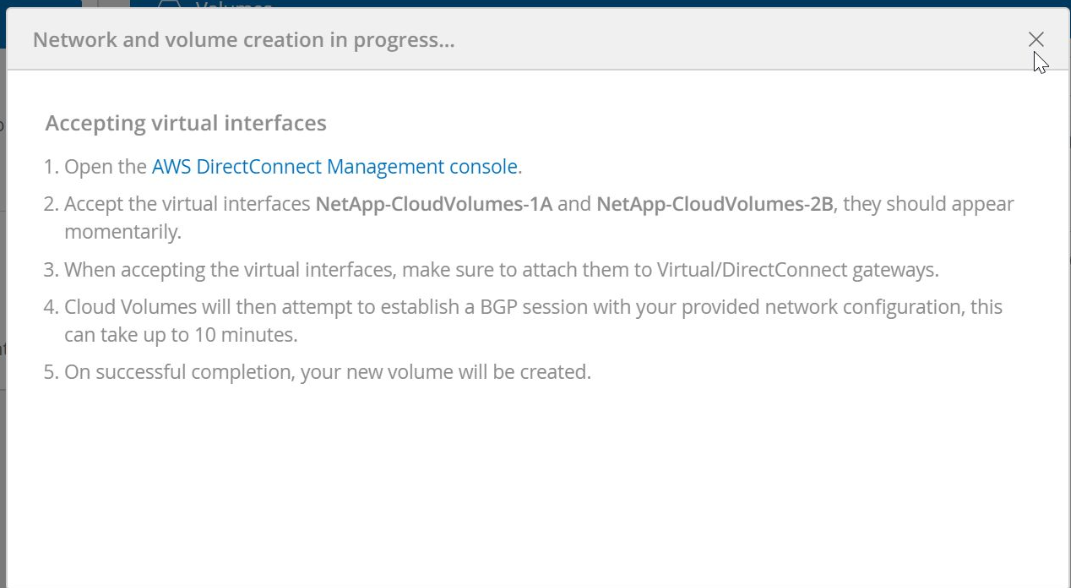The width and height of the screenshot is (1071, 588).
Task: Click the dialog title 'Network and volume creation in progress...'
Action: pyautogui.click(x=244, y=40)
